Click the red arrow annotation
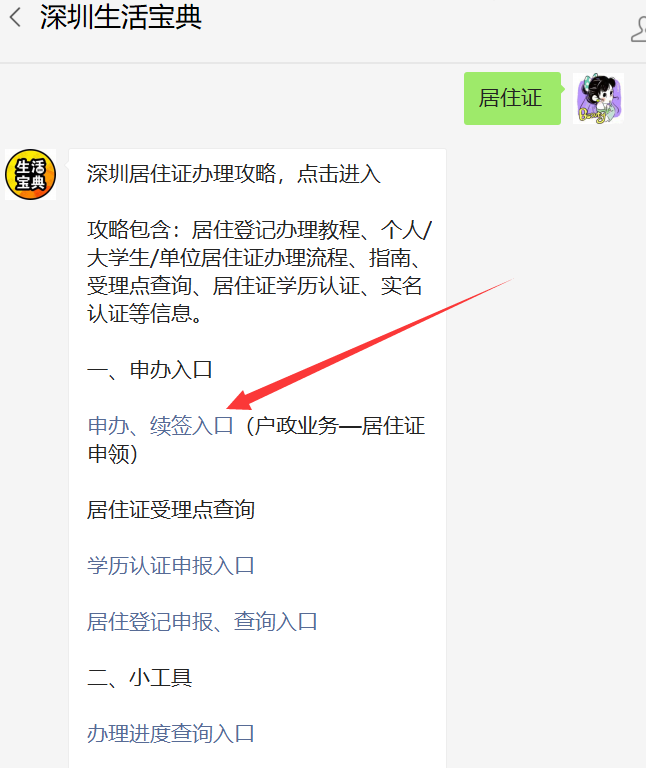Viewport: 646px width, 768px height. [x=370, y=344]
